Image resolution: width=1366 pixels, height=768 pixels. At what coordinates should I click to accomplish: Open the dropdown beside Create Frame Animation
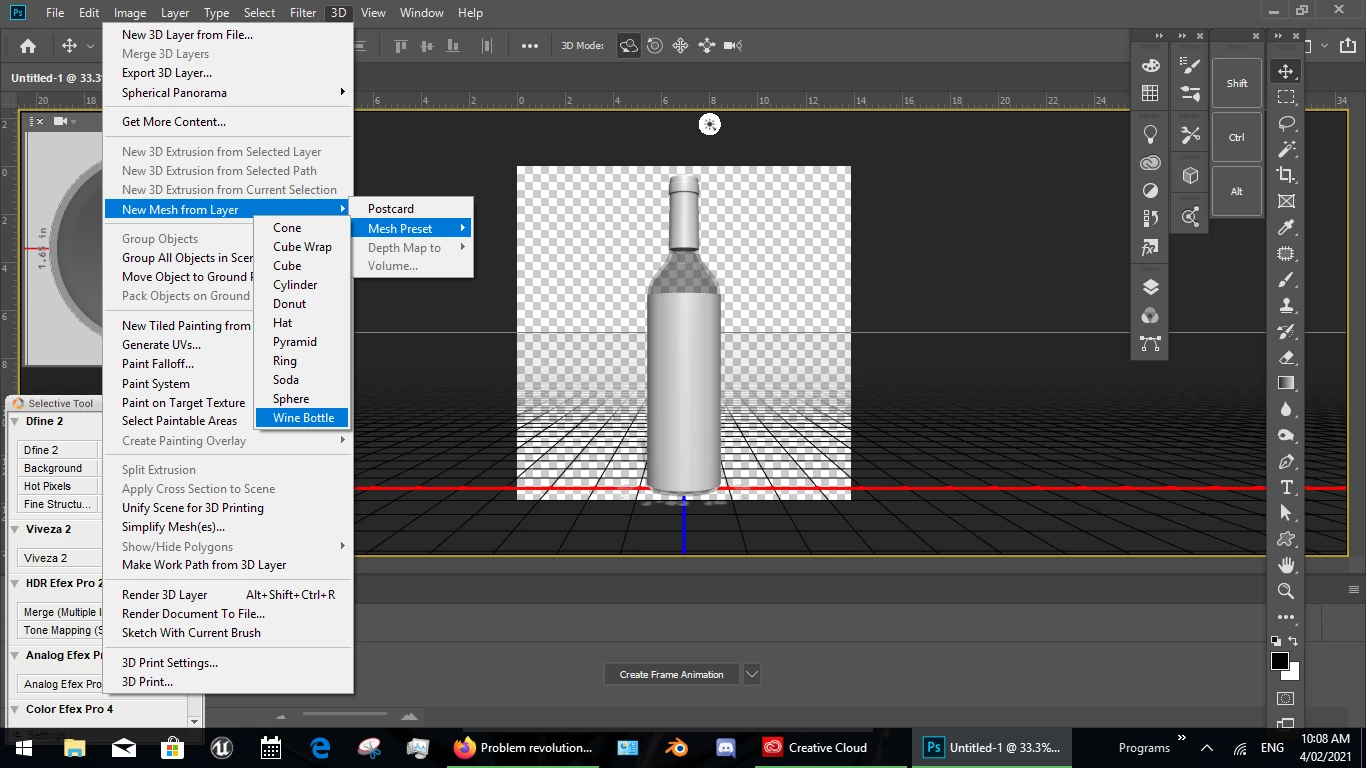click(x=752, y=674)
